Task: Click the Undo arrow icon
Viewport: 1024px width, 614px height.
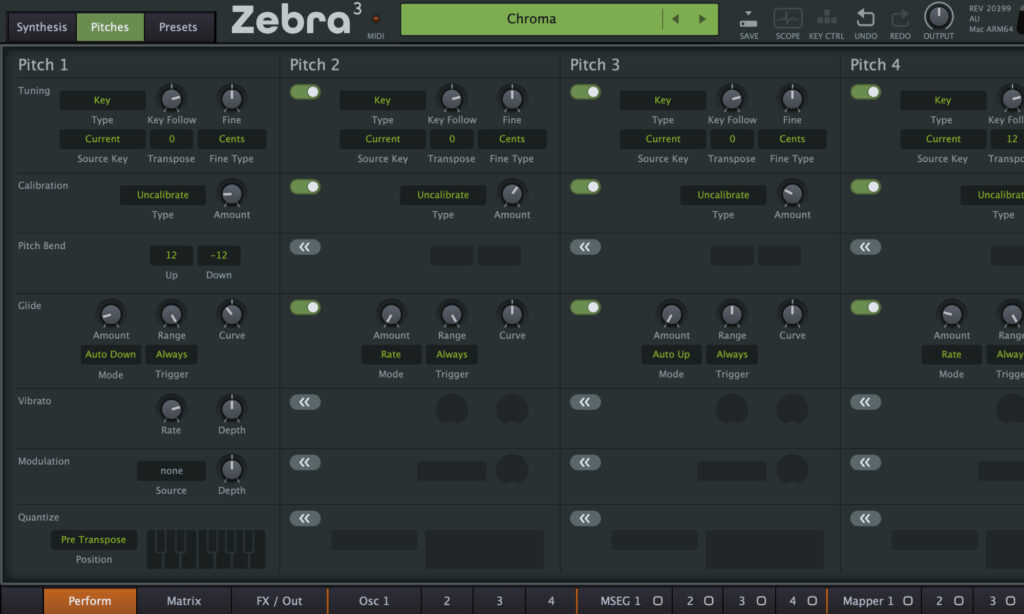Action: click(866, 19)
